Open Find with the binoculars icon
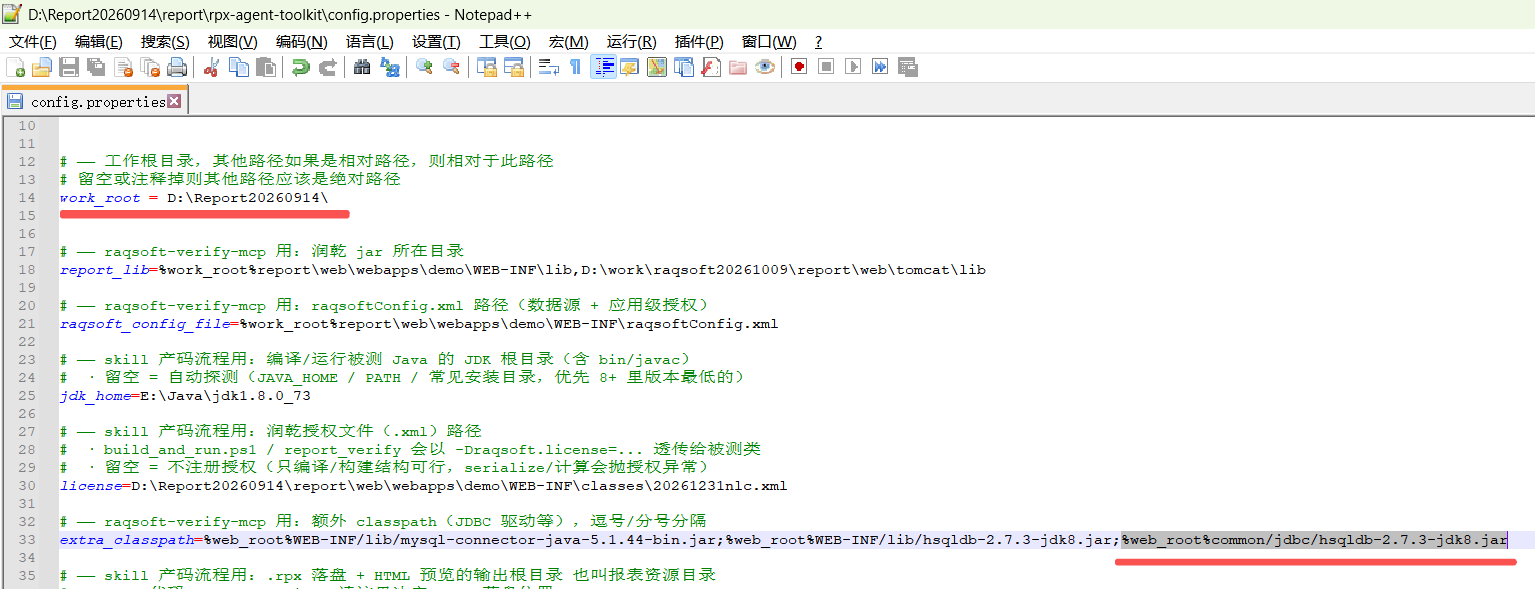This screenshot has height=589, width=1535. [x=362, y=67]
